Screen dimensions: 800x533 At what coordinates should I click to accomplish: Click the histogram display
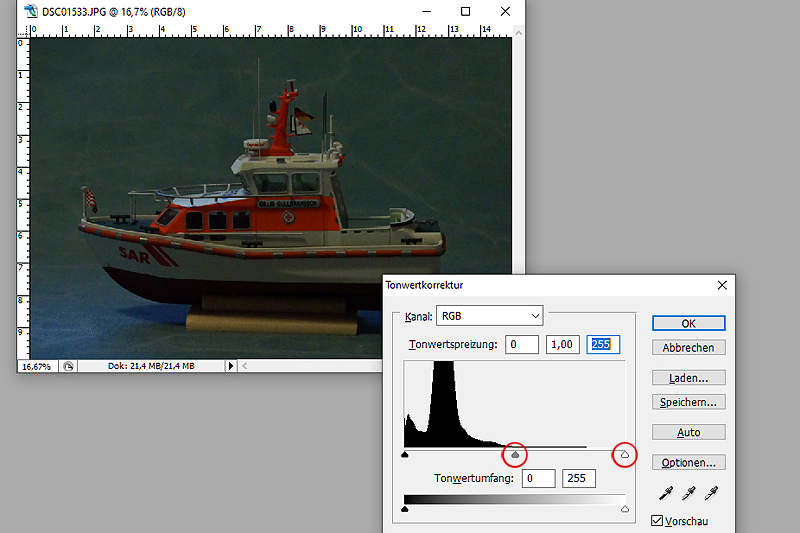point(514,404)
